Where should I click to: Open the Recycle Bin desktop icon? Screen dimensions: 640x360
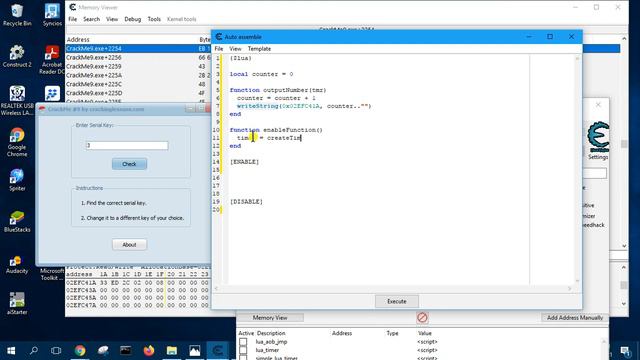tap(17, 15)
